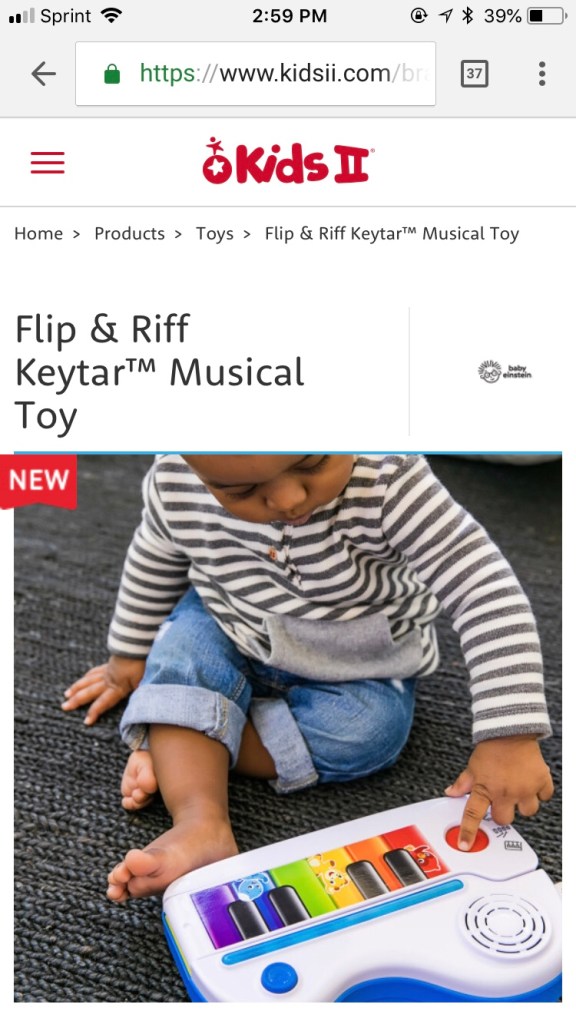Tap the Wi-Fi status icon
The height and width of the screenshot is (1024, 576).
click(x=112, y=16)
